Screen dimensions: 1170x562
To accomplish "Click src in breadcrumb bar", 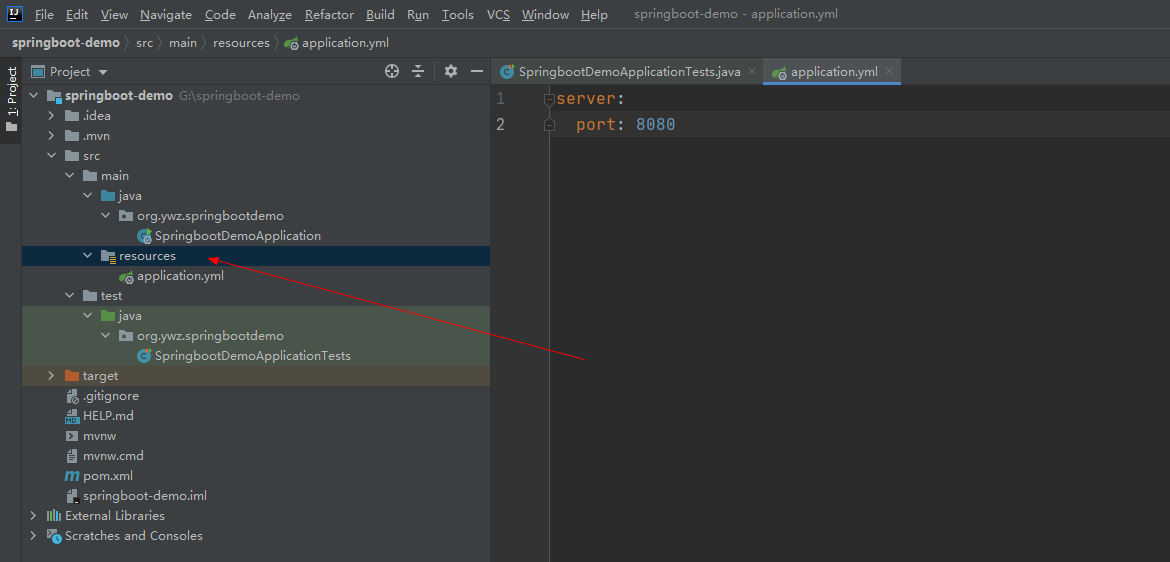I will pos(144,43).
